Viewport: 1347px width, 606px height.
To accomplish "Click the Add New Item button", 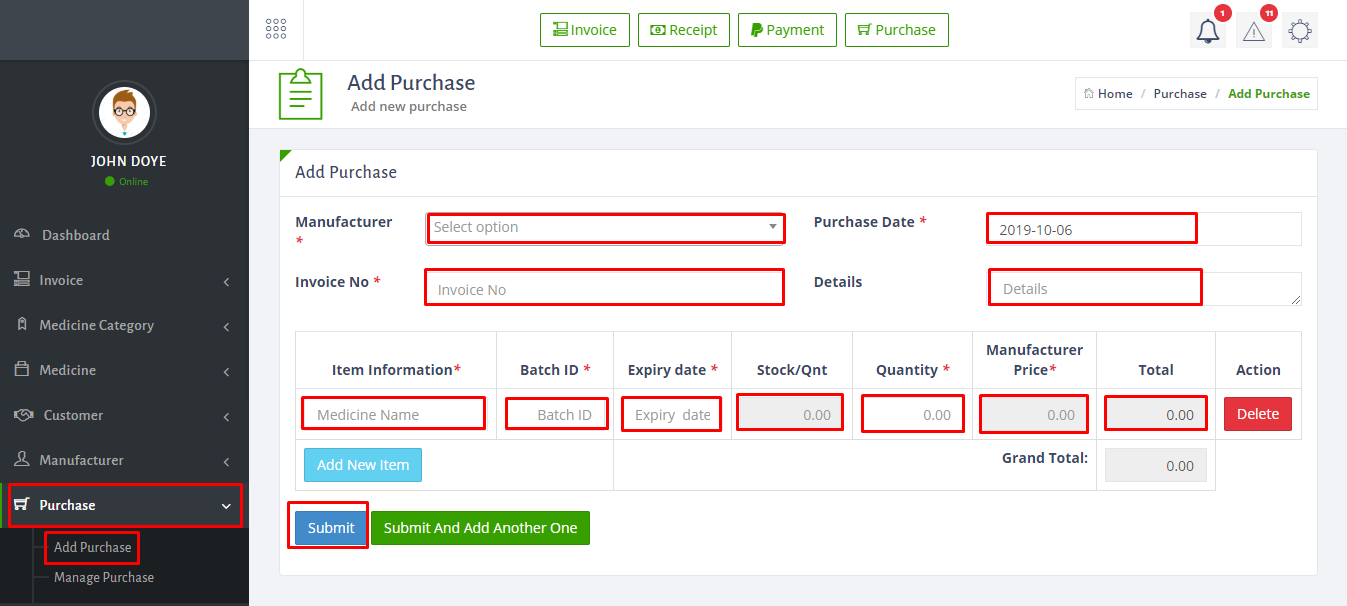I will pyautogui.click(x=363, y=465).
